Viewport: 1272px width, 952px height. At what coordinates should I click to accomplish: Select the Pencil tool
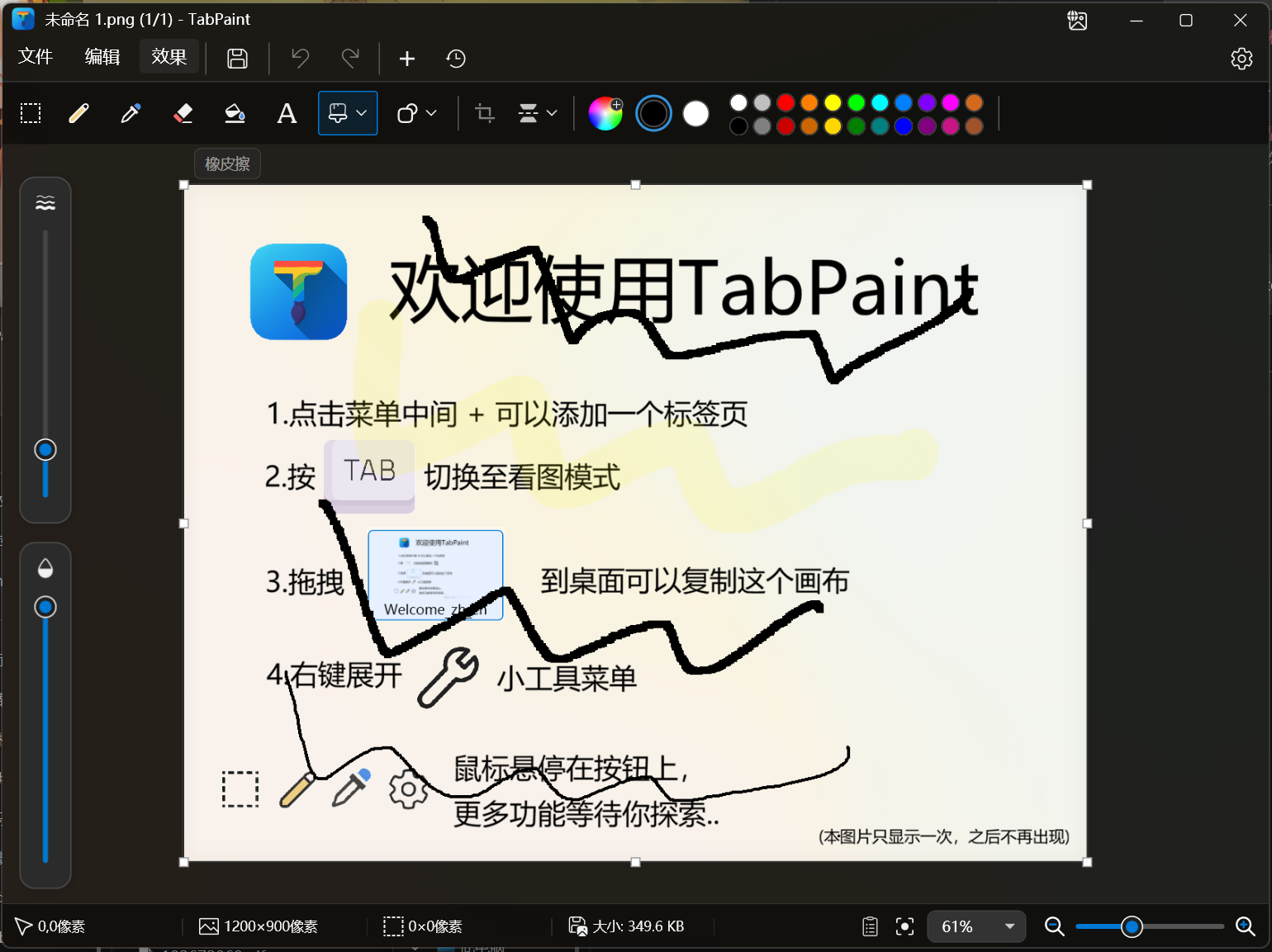[x=78, y=113]
